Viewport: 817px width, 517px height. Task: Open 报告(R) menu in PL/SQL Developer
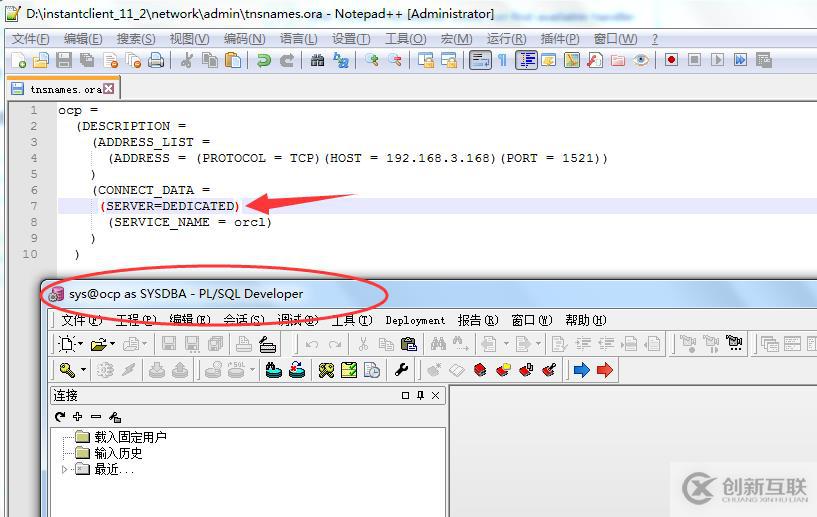pos(478,320)
